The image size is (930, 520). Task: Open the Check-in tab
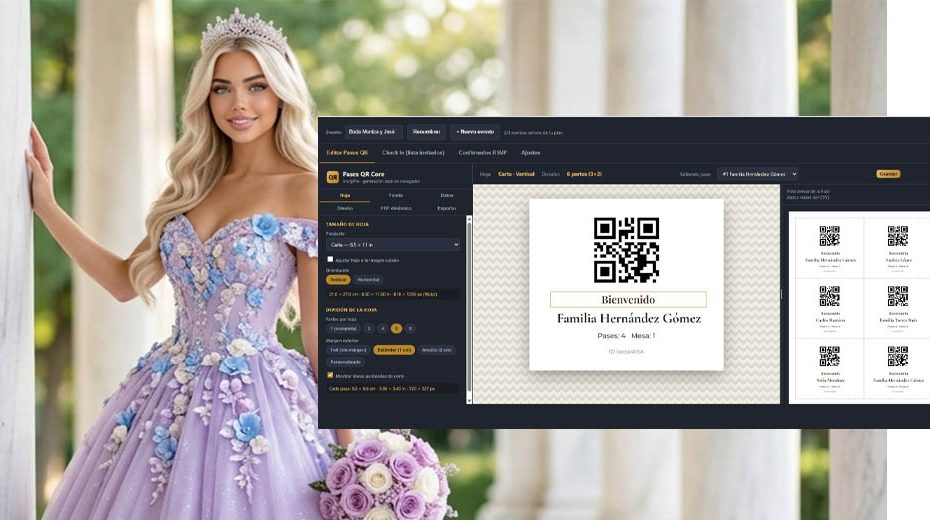[x=413, y=153]
